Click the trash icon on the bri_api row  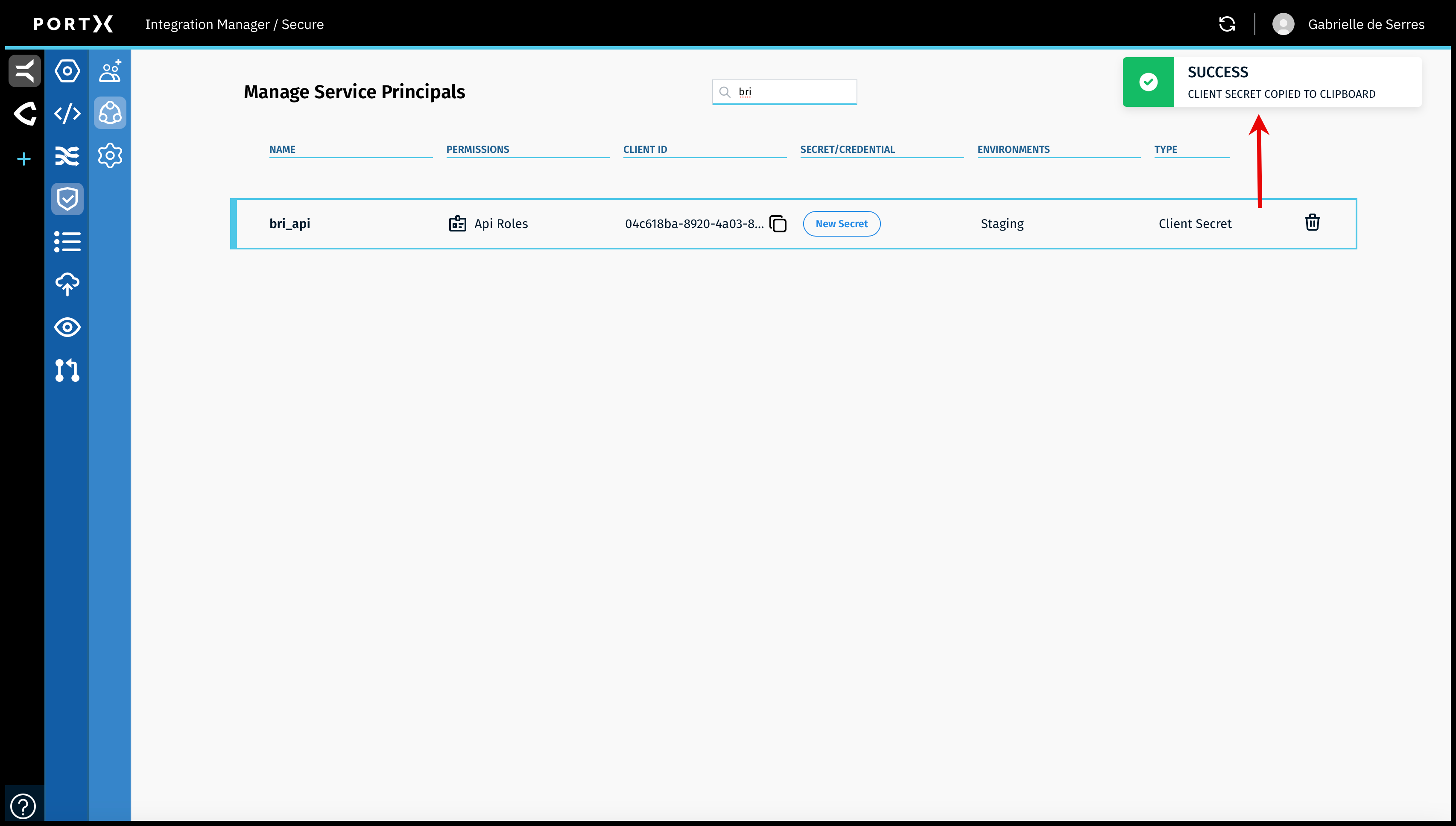(x=1312, y=223)
